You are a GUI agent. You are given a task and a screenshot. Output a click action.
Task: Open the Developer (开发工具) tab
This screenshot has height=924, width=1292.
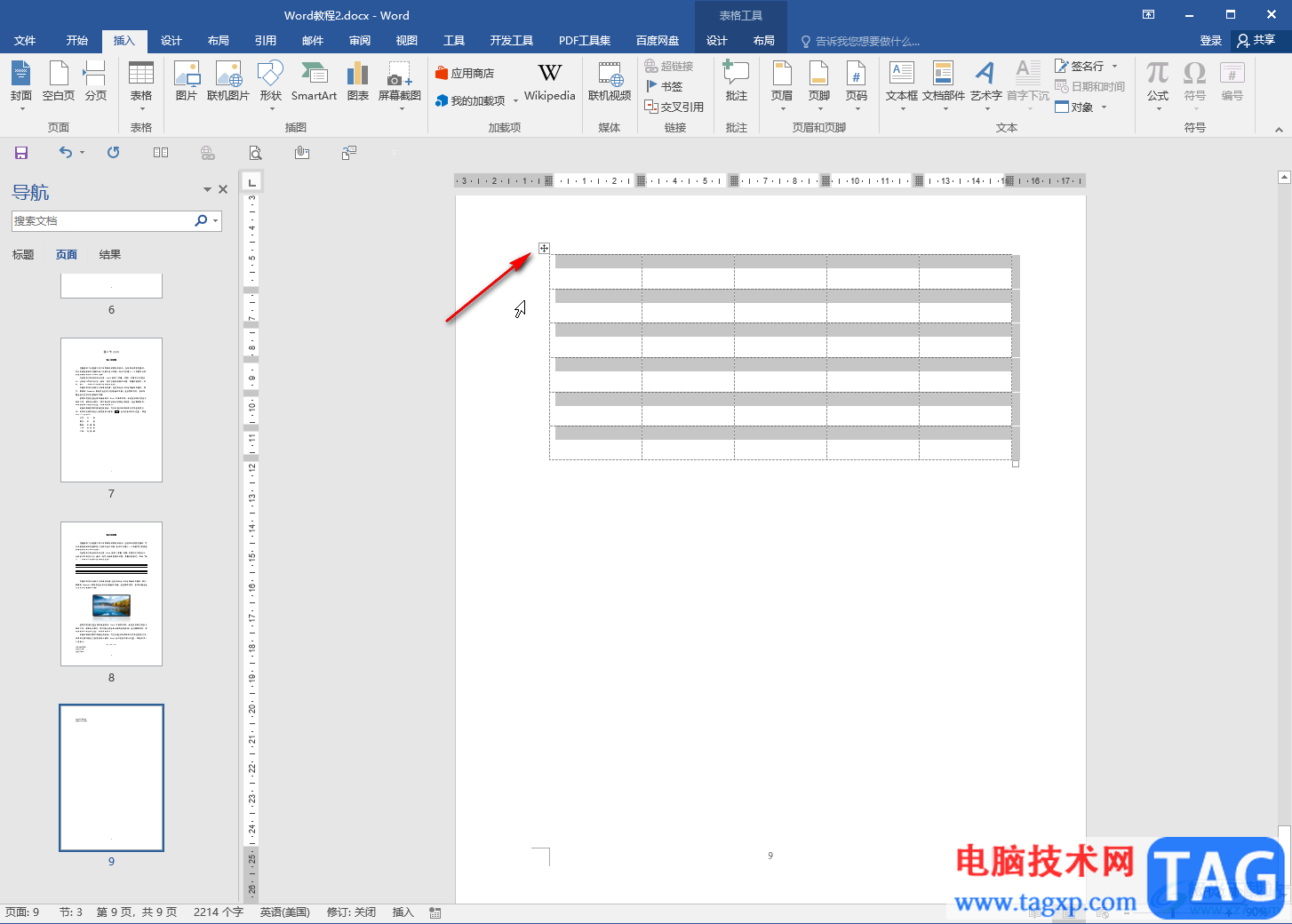(x=512, y=41)
